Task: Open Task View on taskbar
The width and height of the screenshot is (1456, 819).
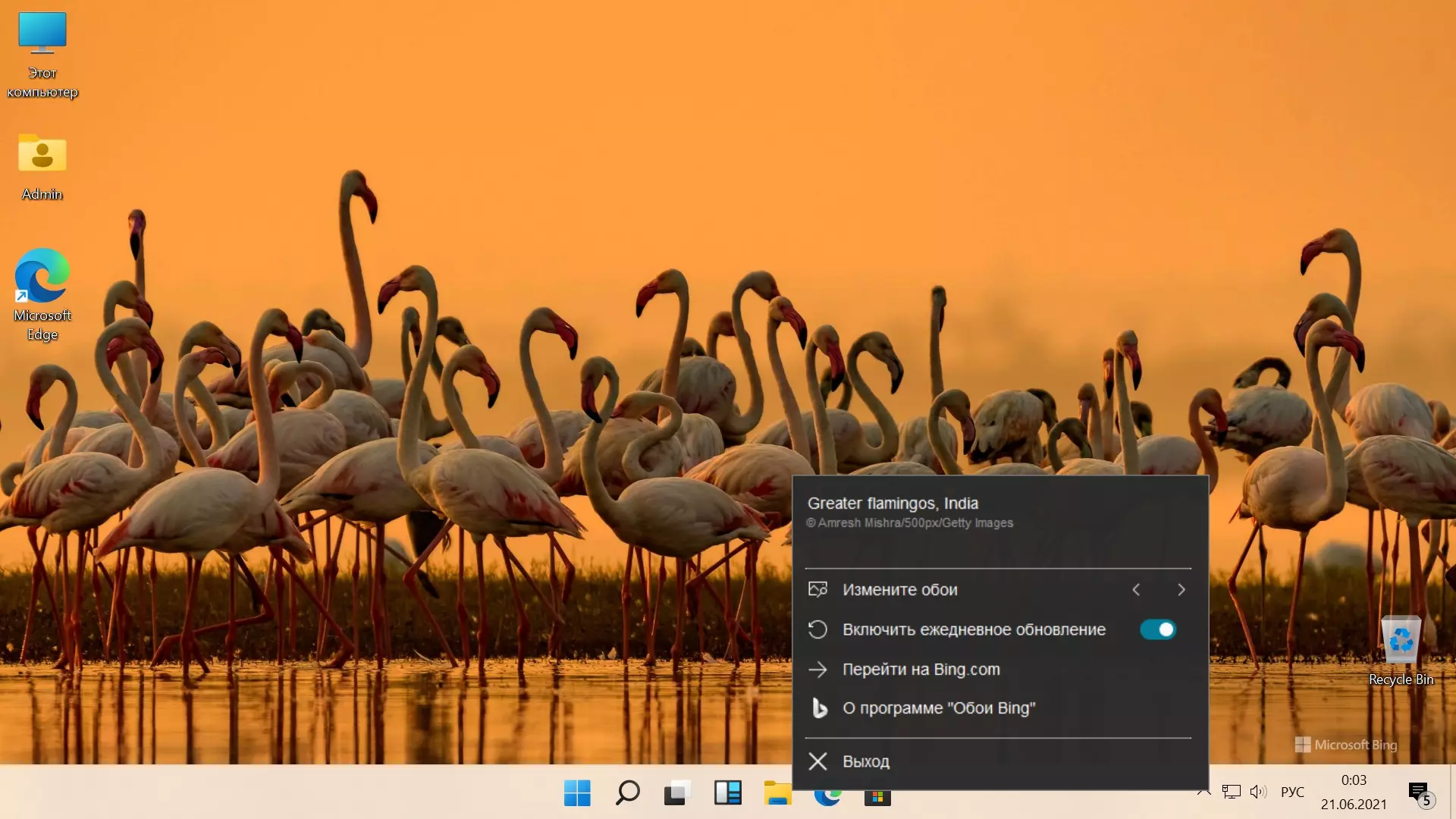Action: coord(676,793)
